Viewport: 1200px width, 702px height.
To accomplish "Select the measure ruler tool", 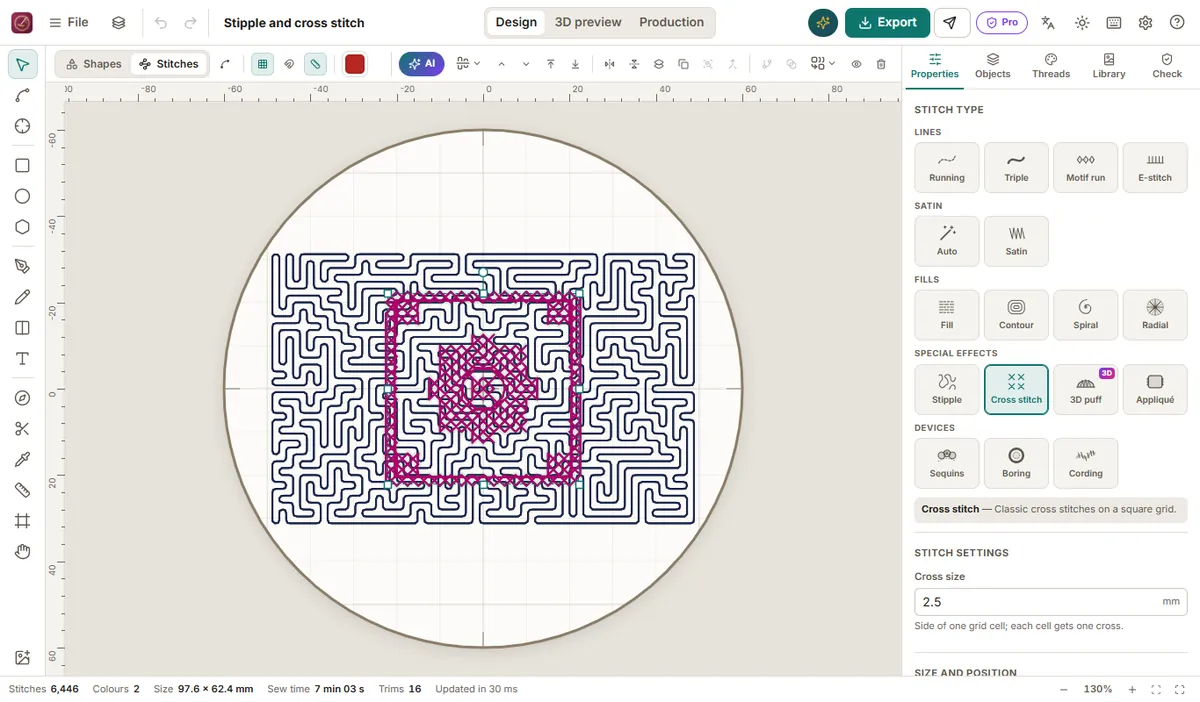I will (x=22, y=490).
